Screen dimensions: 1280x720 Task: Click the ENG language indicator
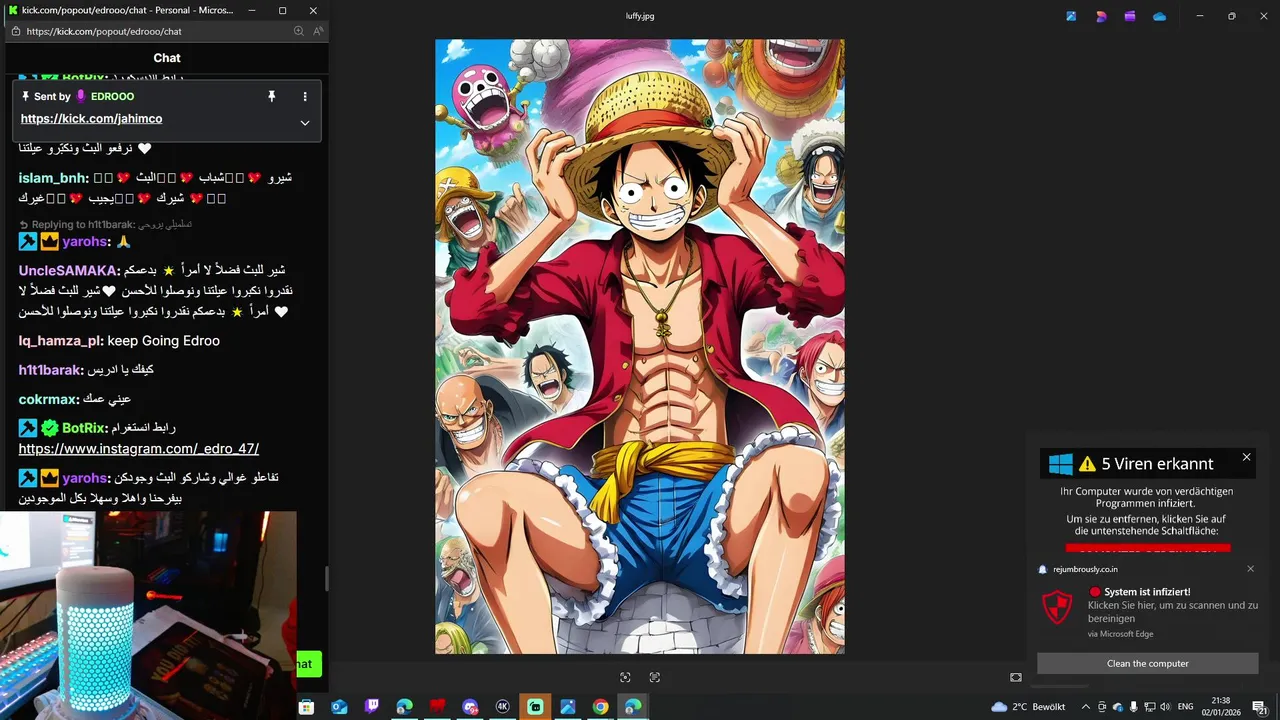[1186, 707]
